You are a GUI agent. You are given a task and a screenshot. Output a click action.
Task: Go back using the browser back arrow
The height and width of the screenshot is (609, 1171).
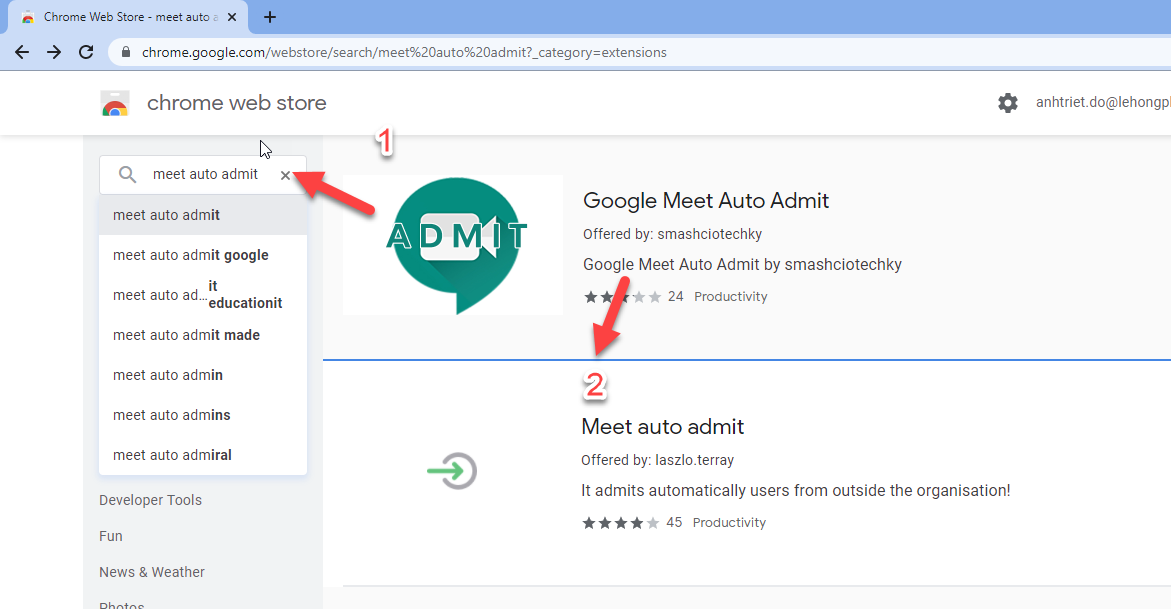(x=22, y=52)
